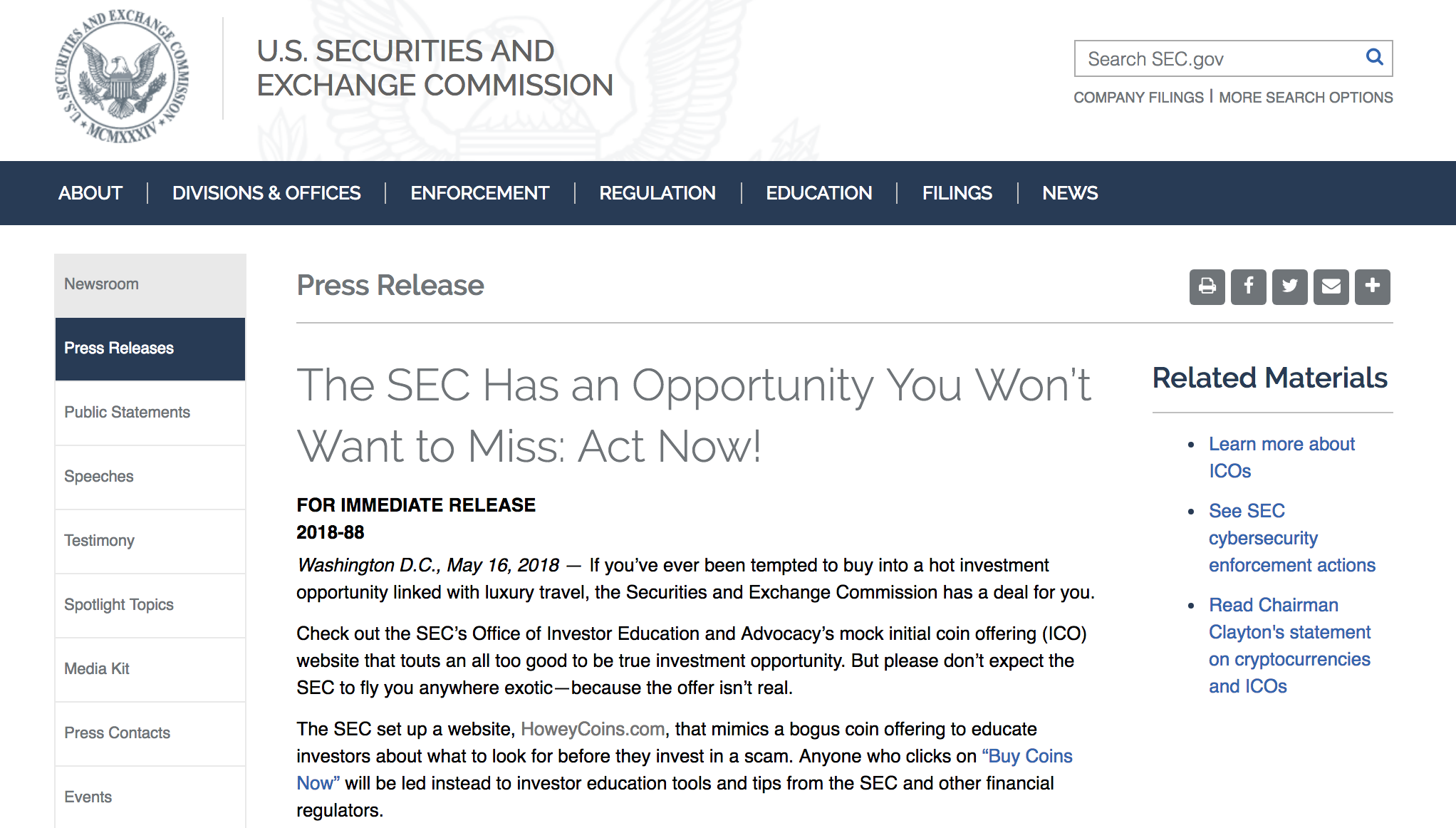Open SEC cybersecurity enforcement actions link

click(1291, 538)
